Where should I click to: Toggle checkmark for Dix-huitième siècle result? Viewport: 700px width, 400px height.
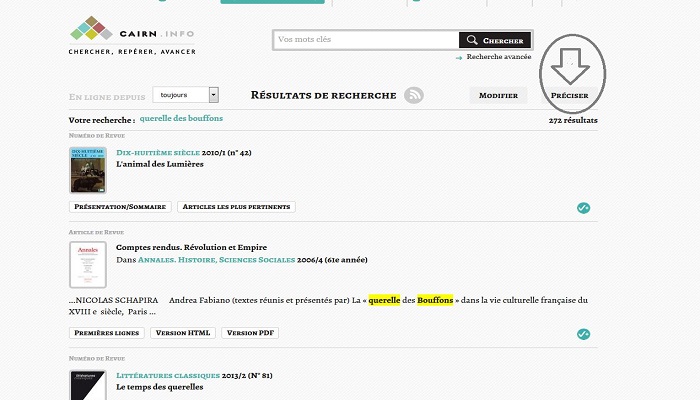(x=583, y=208)
